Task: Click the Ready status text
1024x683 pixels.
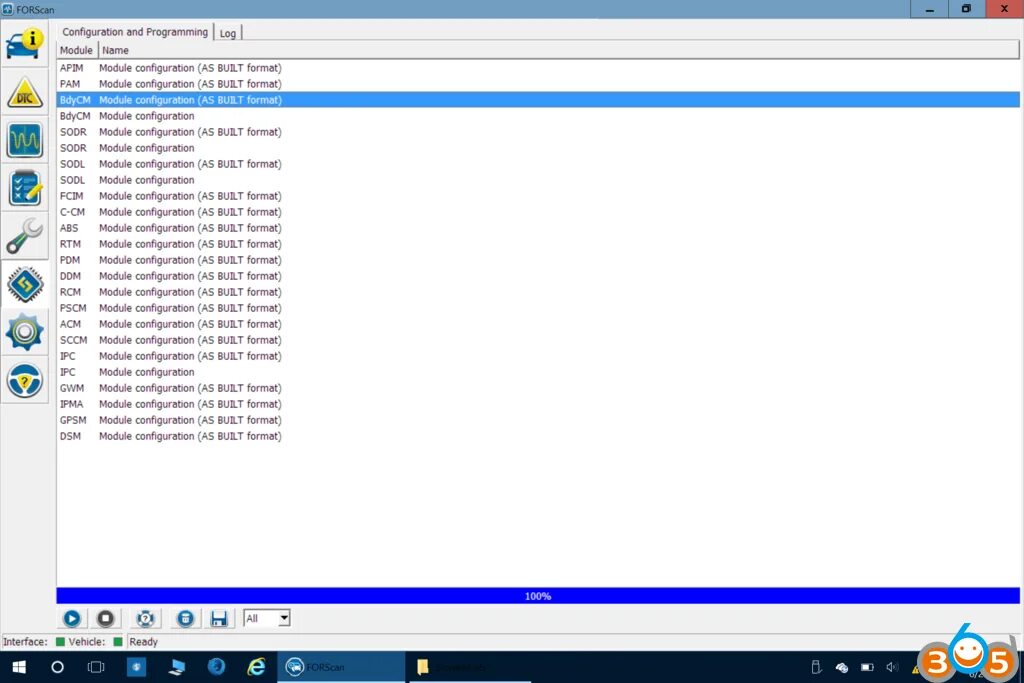Action: point(144,642)
